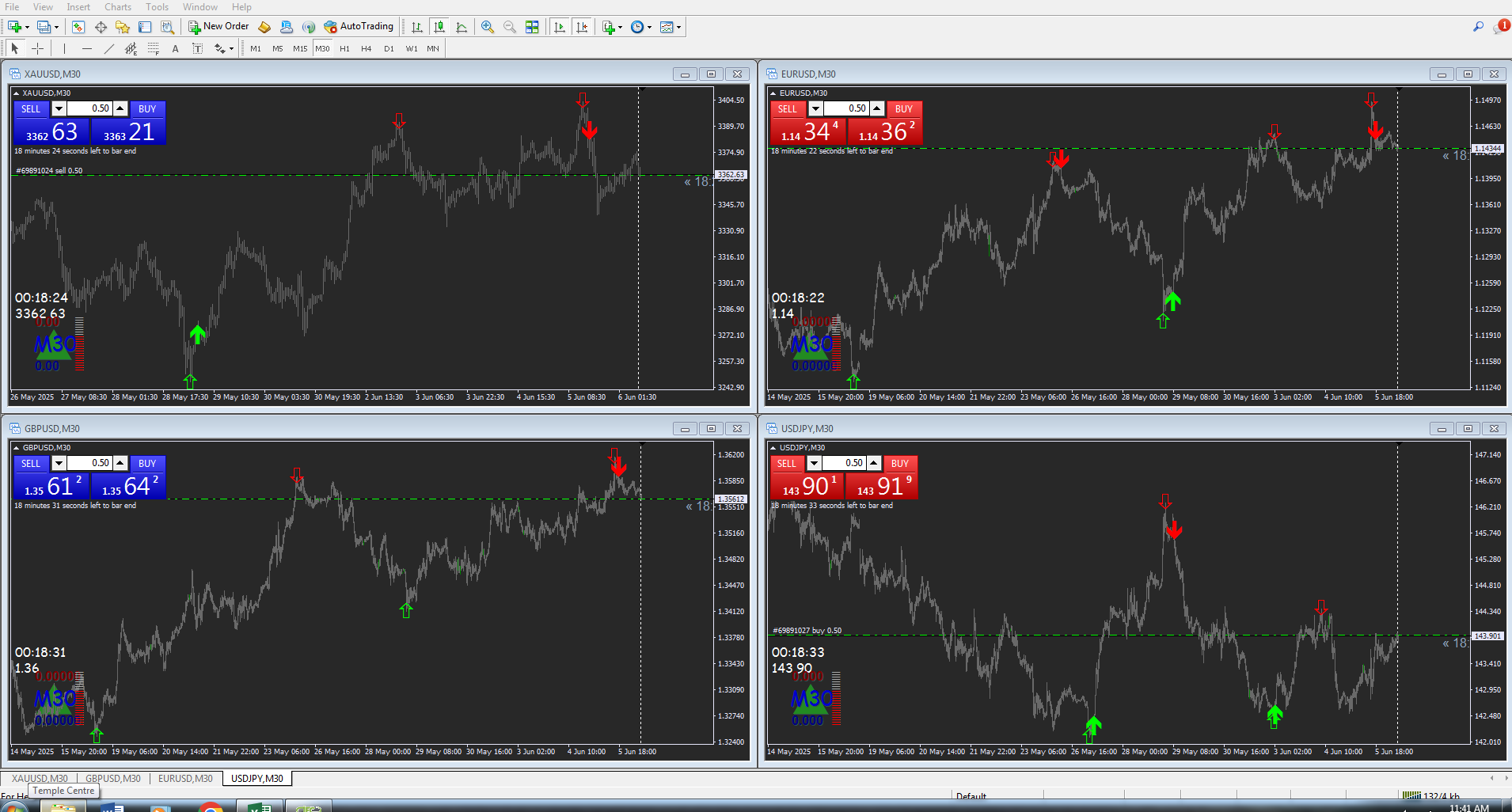Increase the GBPUSD lot size with up arrow
This screenshot has height=812, width=1512.
(x=120, y=463)
